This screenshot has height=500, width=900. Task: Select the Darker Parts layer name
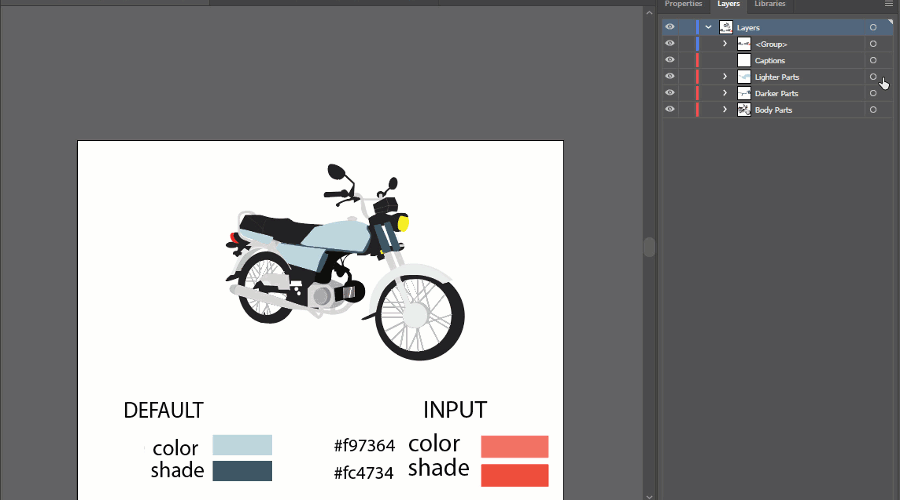777,93
